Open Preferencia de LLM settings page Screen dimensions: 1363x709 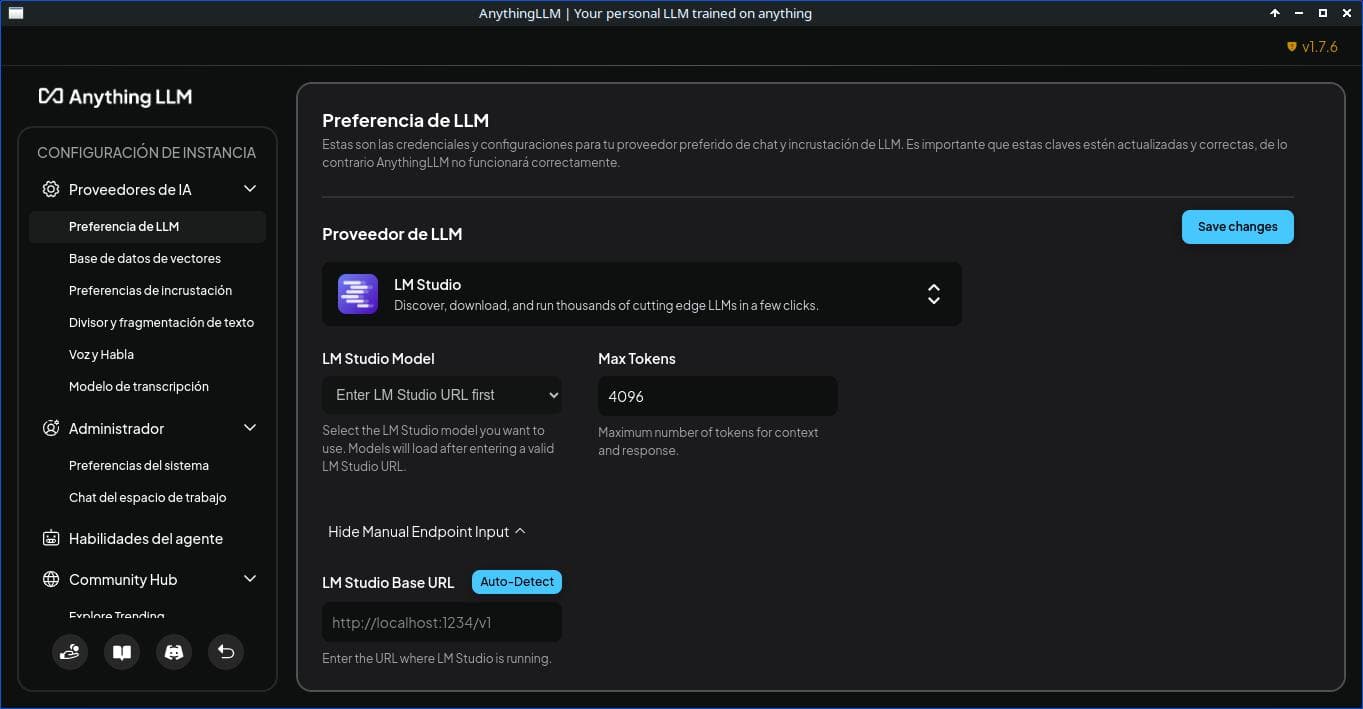[x=148, y=226]
